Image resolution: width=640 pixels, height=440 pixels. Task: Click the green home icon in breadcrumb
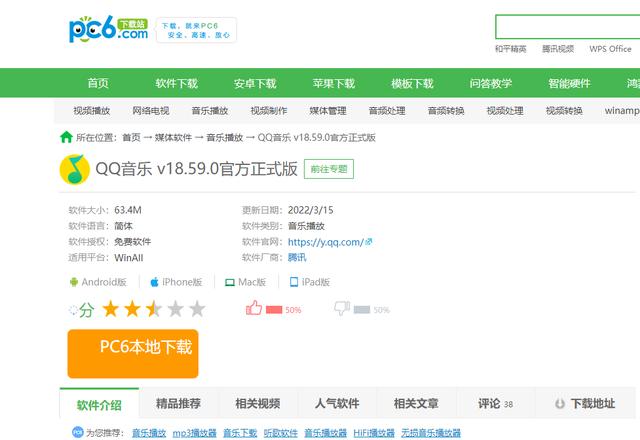tap(66, 137)
